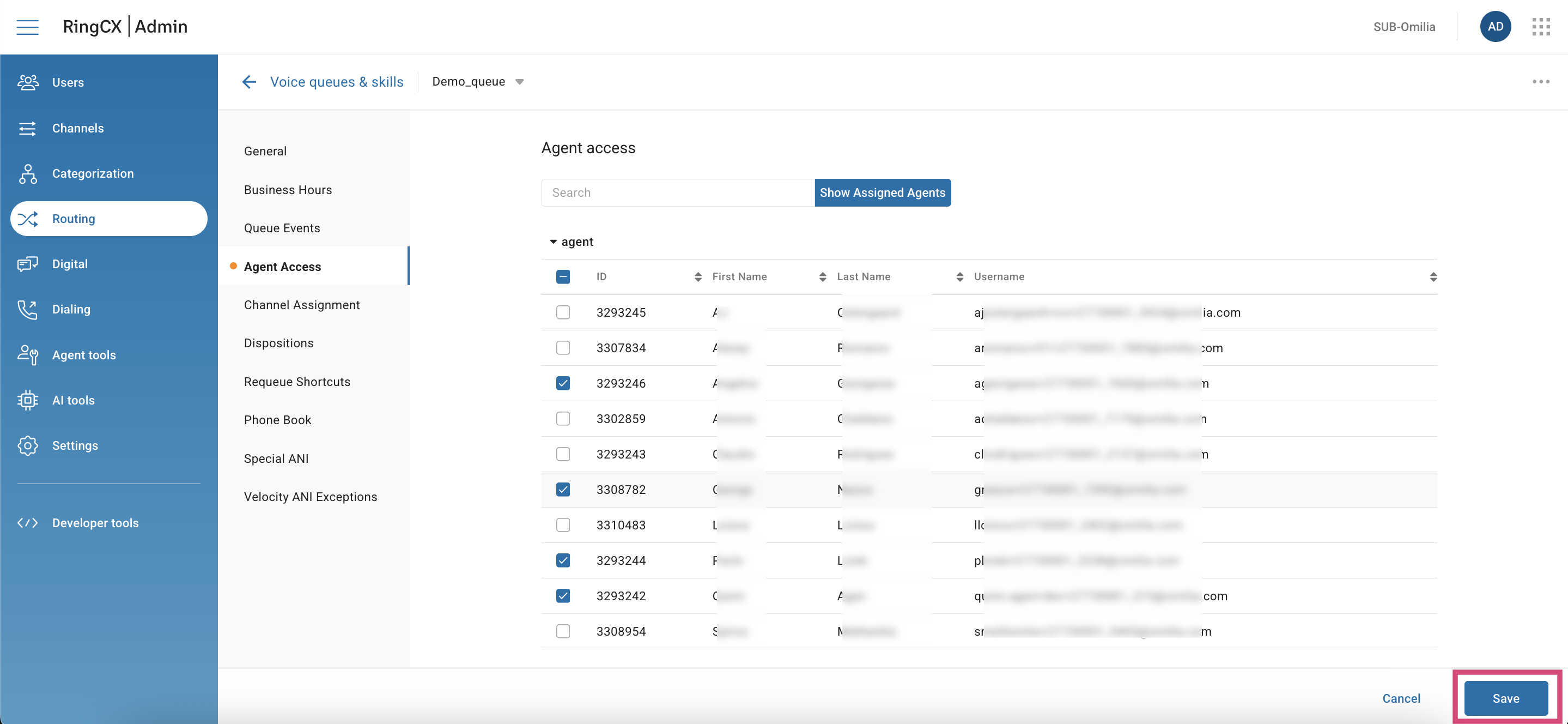The image size is (1568, 724).
Task: Open the Dispositions settings tab
Action: tap(279, 343)
